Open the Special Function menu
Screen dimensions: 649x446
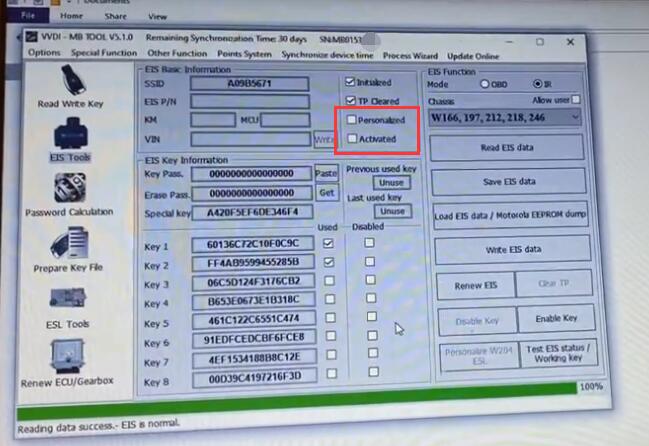pyautogui.click(x=103, y=52)
